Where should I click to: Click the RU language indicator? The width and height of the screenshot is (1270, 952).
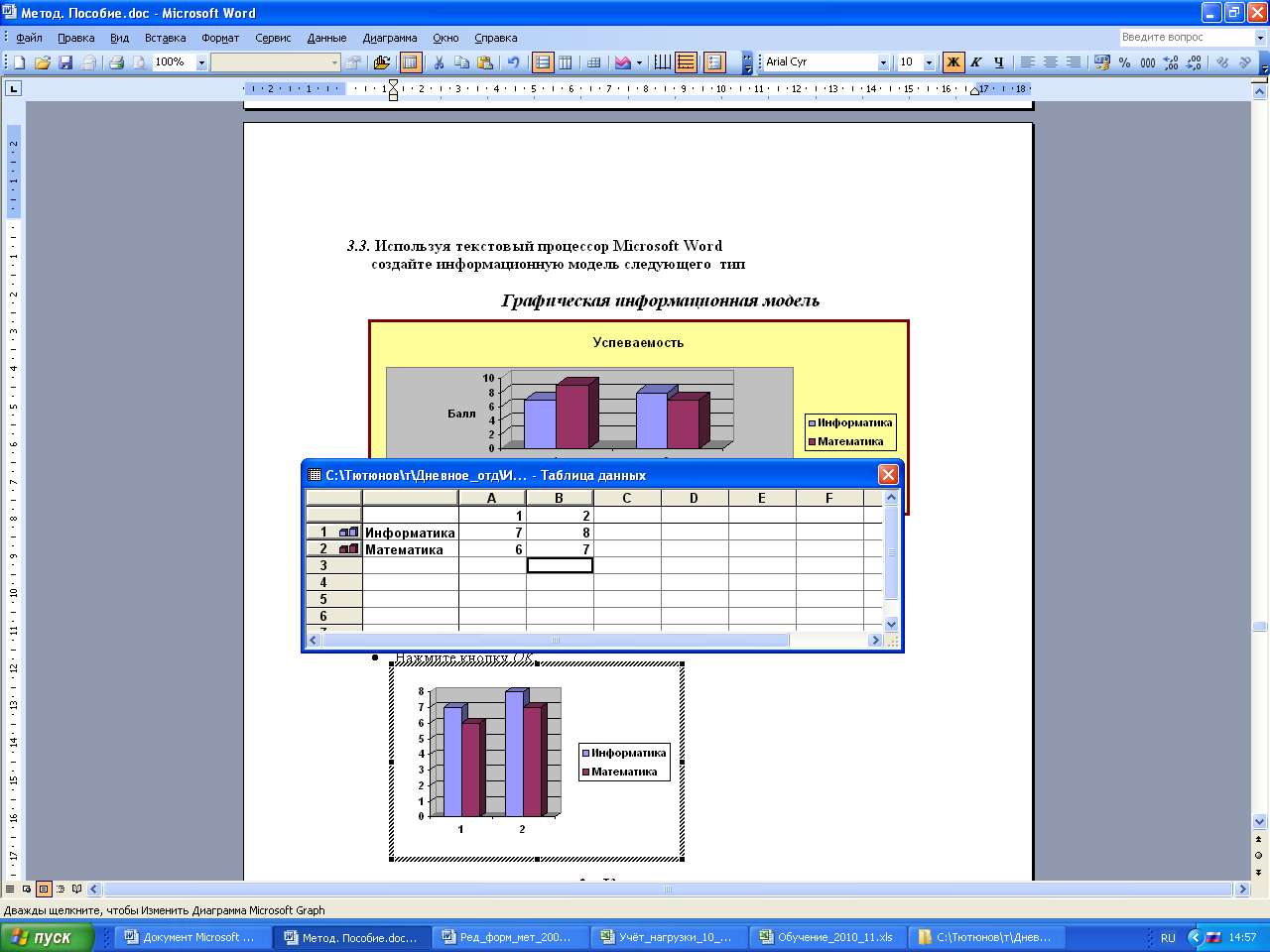[x=1168, y=937]
